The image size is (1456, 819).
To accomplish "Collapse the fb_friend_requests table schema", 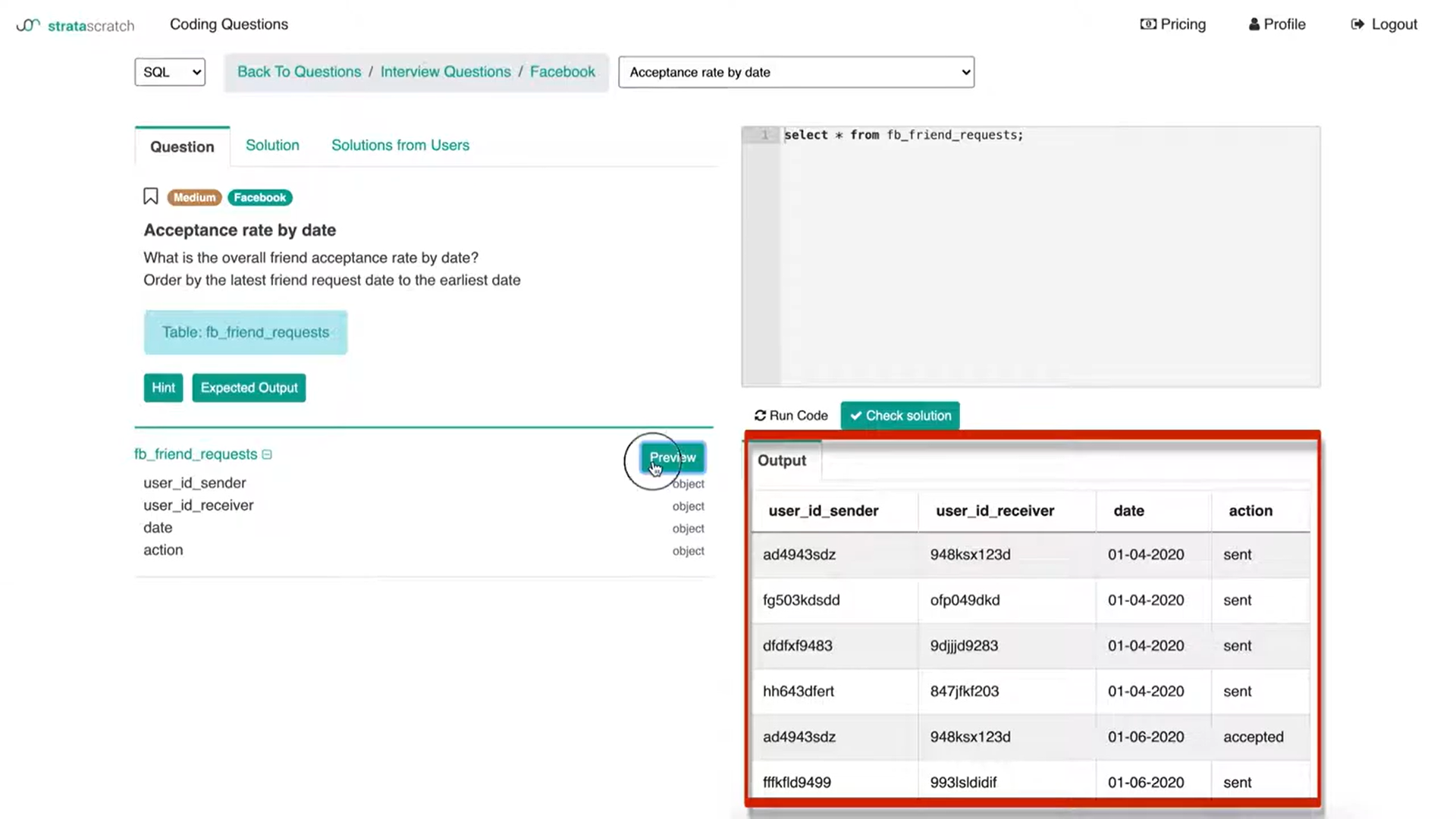I will click(x=267, y=454).
